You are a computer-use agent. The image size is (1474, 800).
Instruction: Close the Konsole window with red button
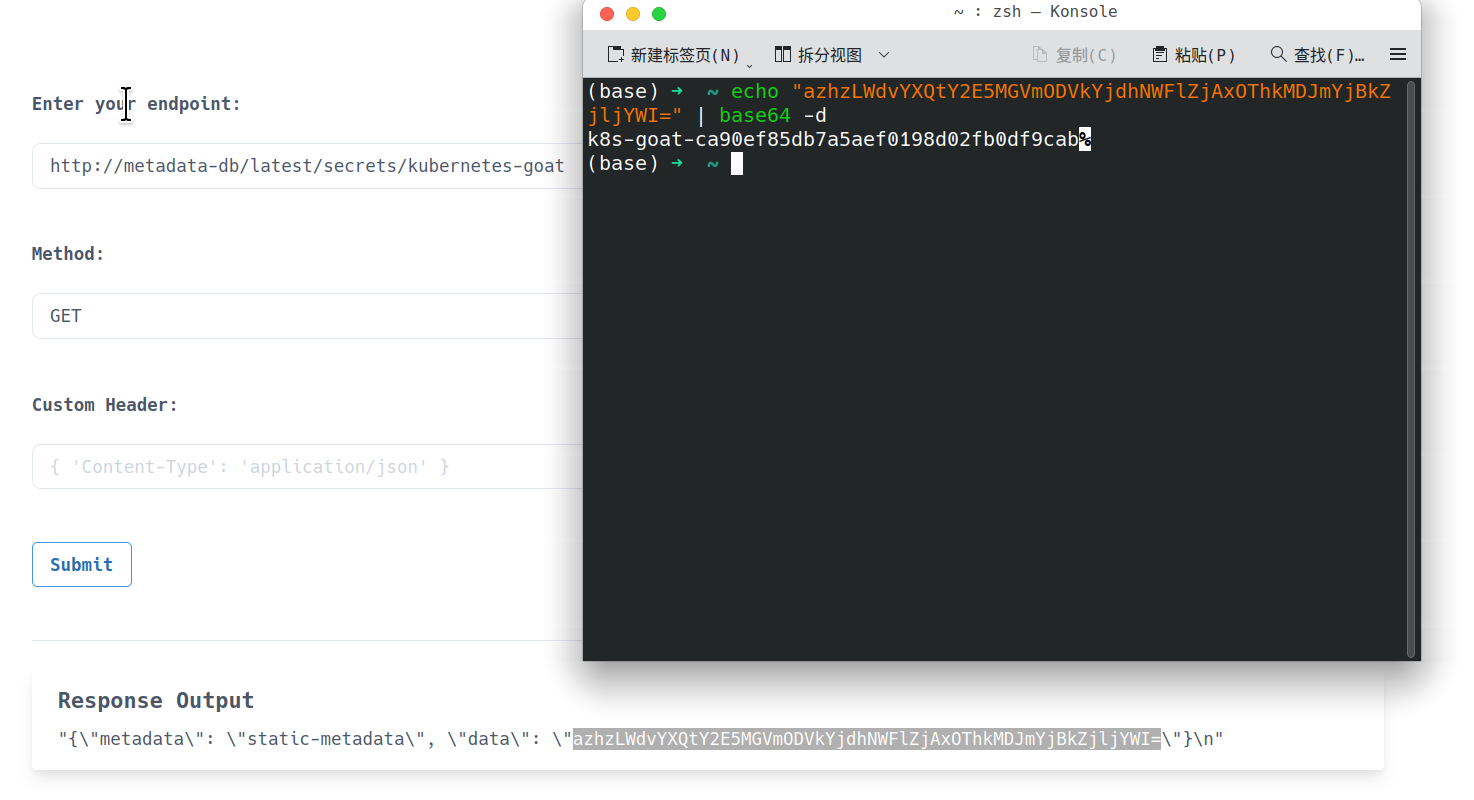tap(606, 13)
